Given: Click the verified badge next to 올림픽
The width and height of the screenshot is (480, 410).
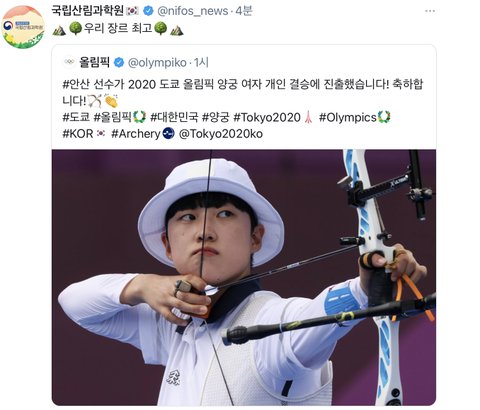Looking at the screenshot, I should (119, 62).
